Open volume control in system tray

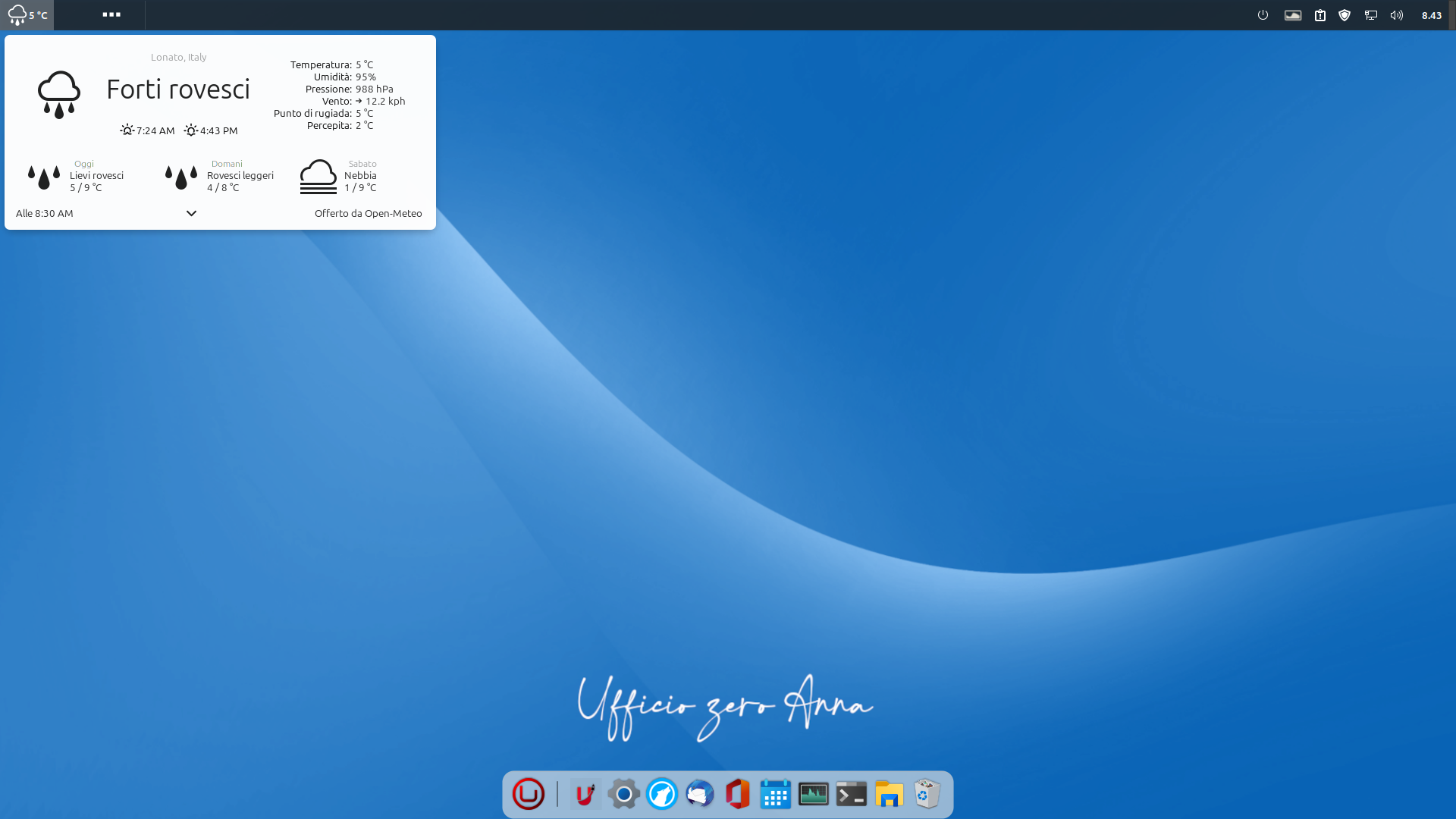click(x=1396, y=15)
